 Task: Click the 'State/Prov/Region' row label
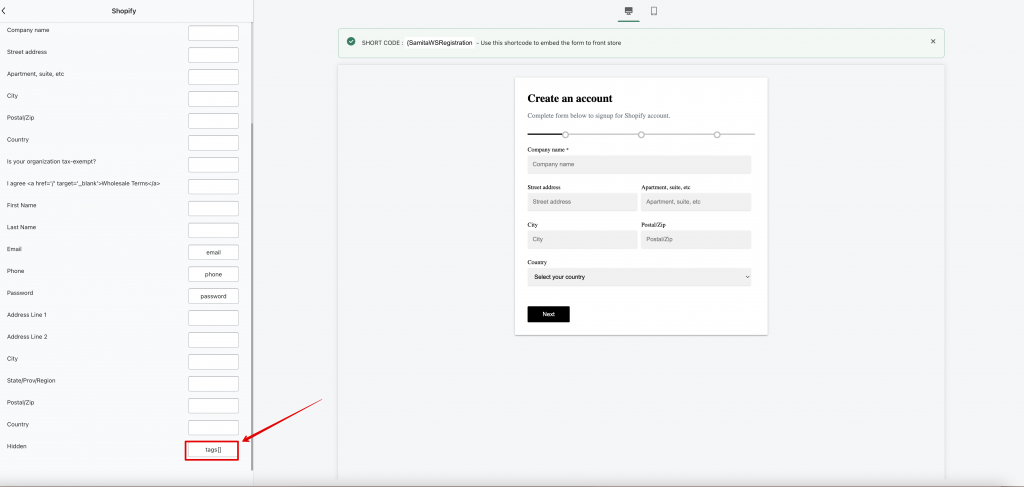31,381
